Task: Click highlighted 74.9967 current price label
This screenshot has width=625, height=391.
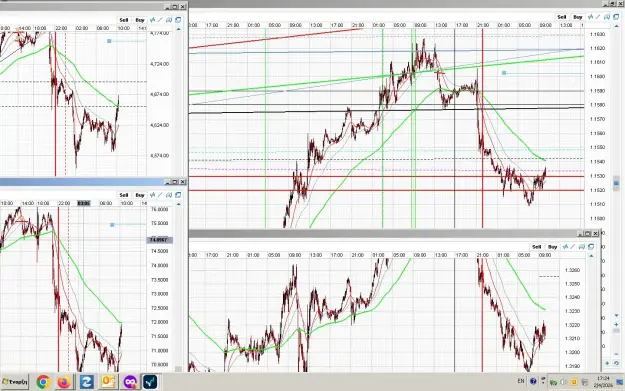Action: pos(160,240)
